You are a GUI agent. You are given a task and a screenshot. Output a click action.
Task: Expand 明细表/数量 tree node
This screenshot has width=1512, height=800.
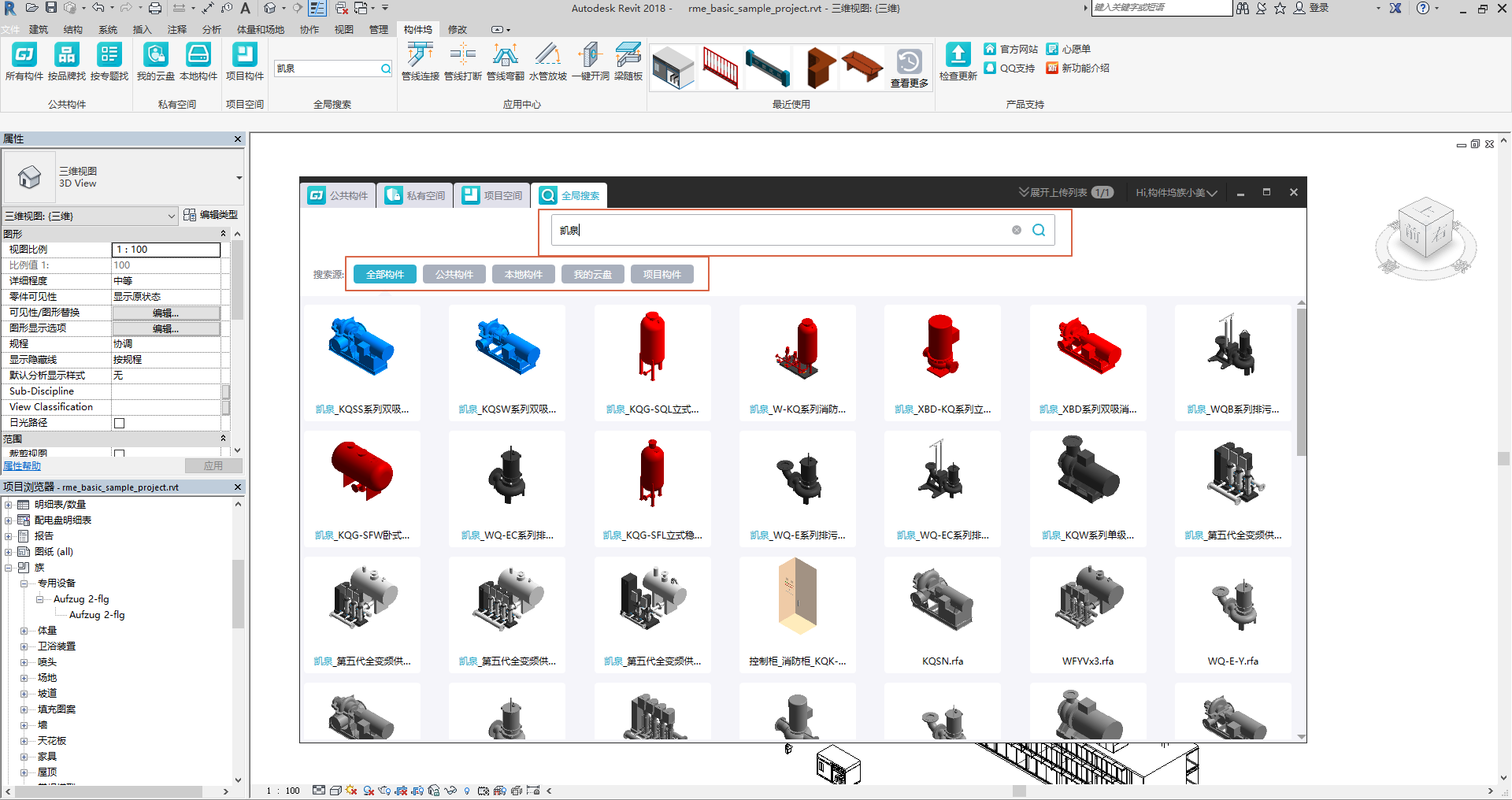(x=9, y=505)
